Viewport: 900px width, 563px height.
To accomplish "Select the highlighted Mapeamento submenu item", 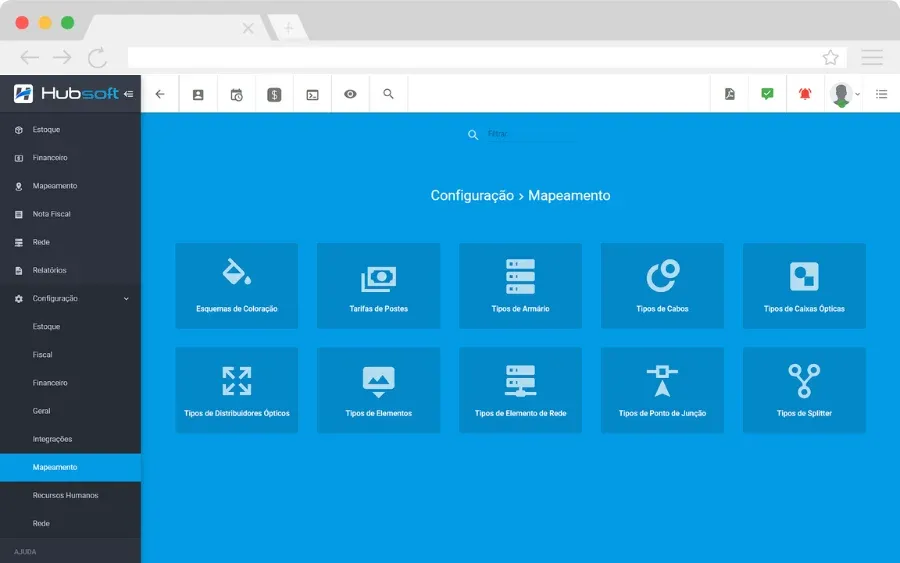I will [x=70, y=467].
